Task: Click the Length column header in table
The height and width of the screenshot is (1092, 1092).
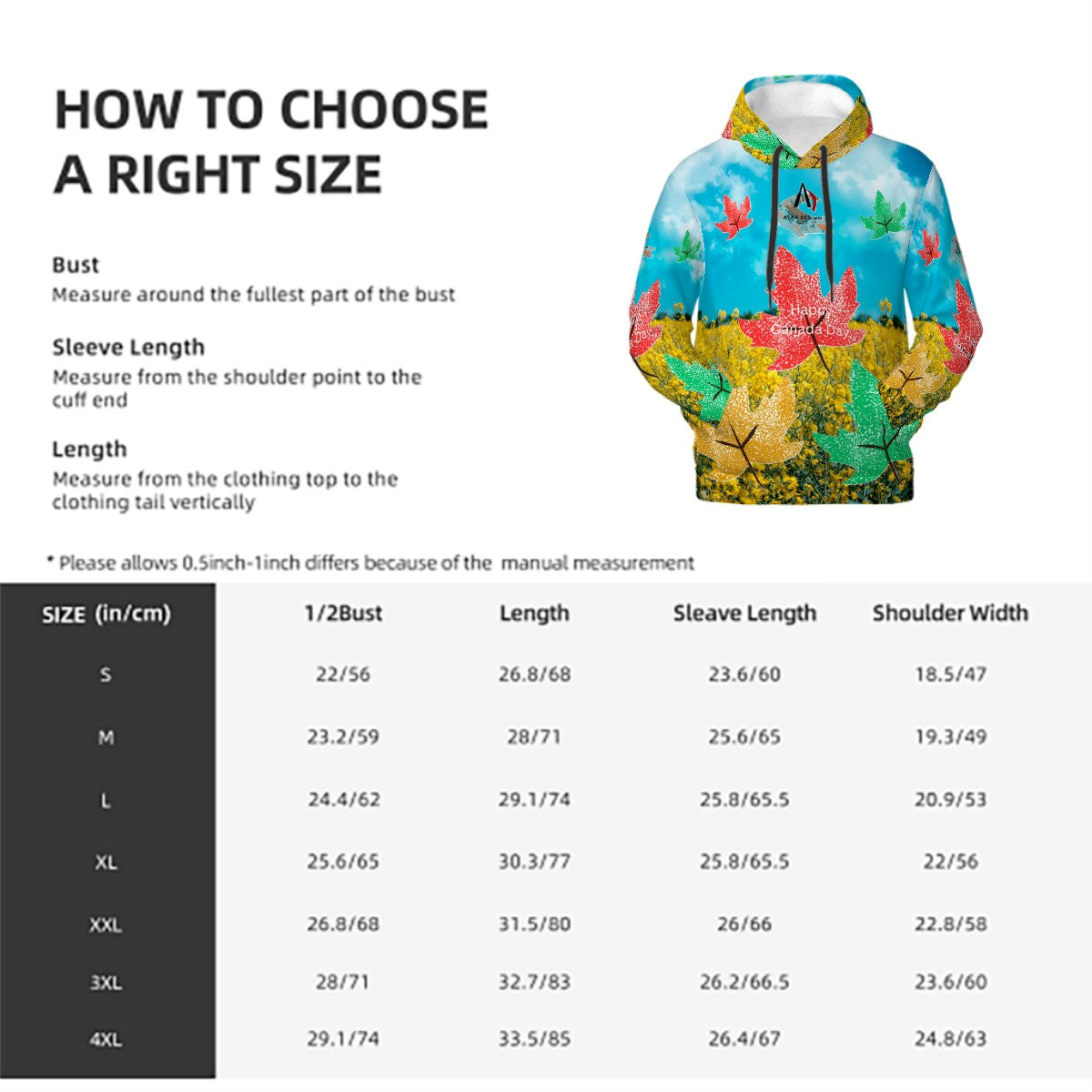Action: tap(534, 613)
